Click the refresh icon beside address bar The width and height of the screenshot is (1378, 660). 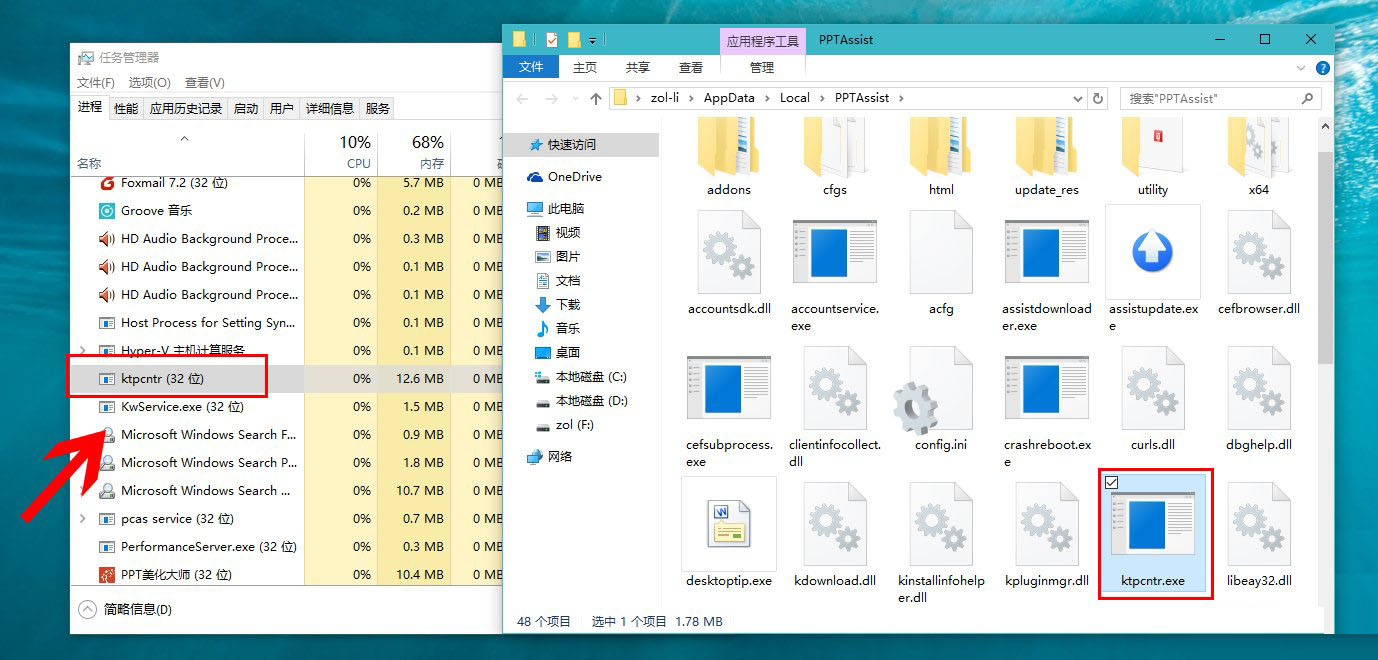pos(1098,99)
